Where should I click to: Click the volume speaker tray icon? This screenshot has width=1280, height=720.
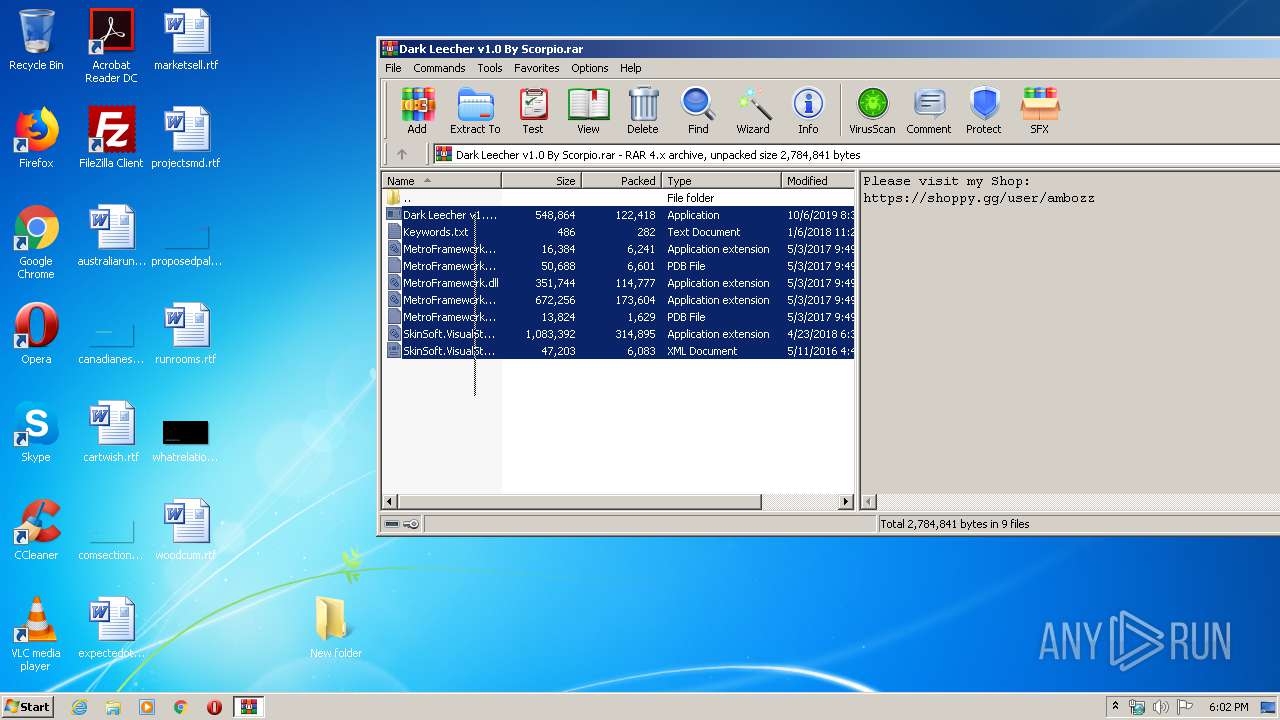coord(1160,707)
